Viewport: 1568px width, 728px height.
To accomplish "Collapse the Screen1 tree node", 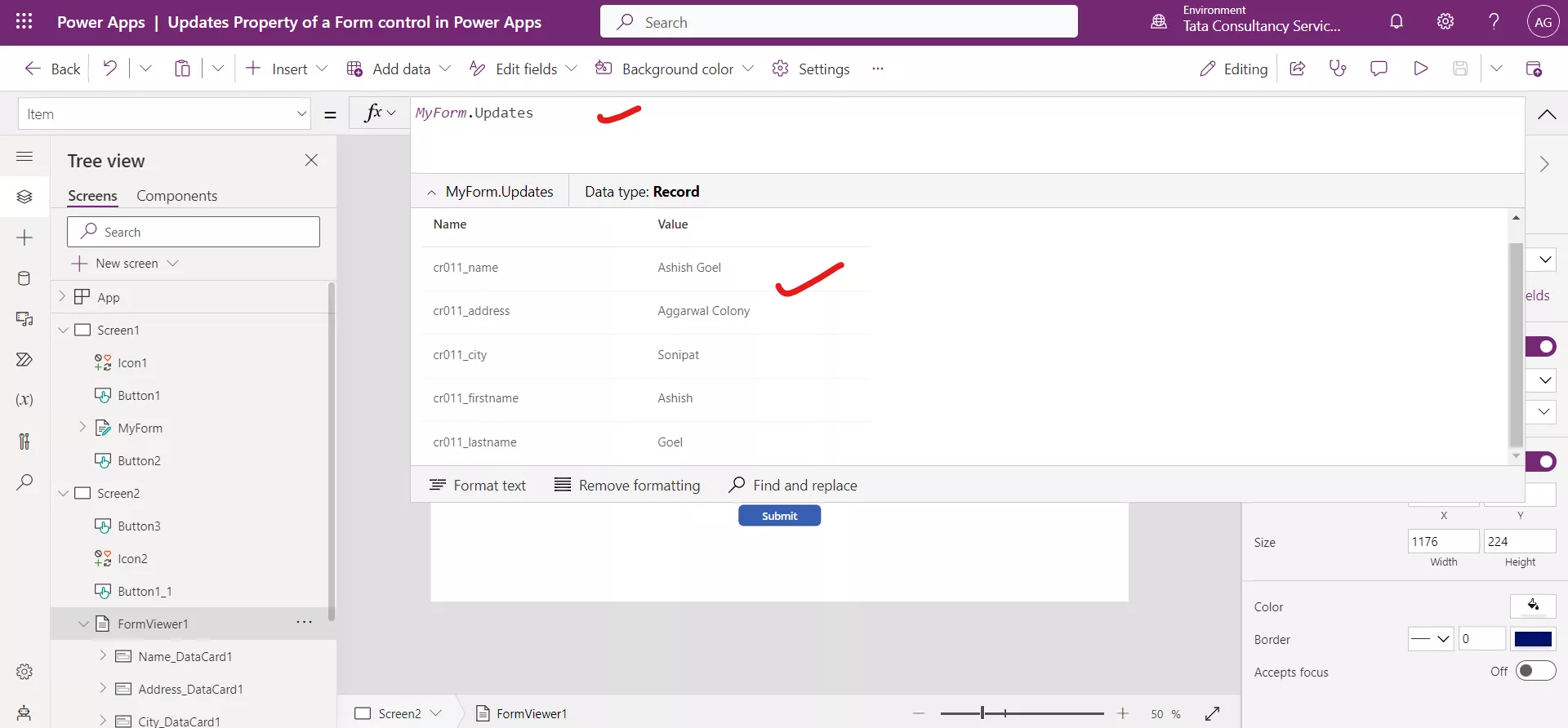I will tap(63, 330).
